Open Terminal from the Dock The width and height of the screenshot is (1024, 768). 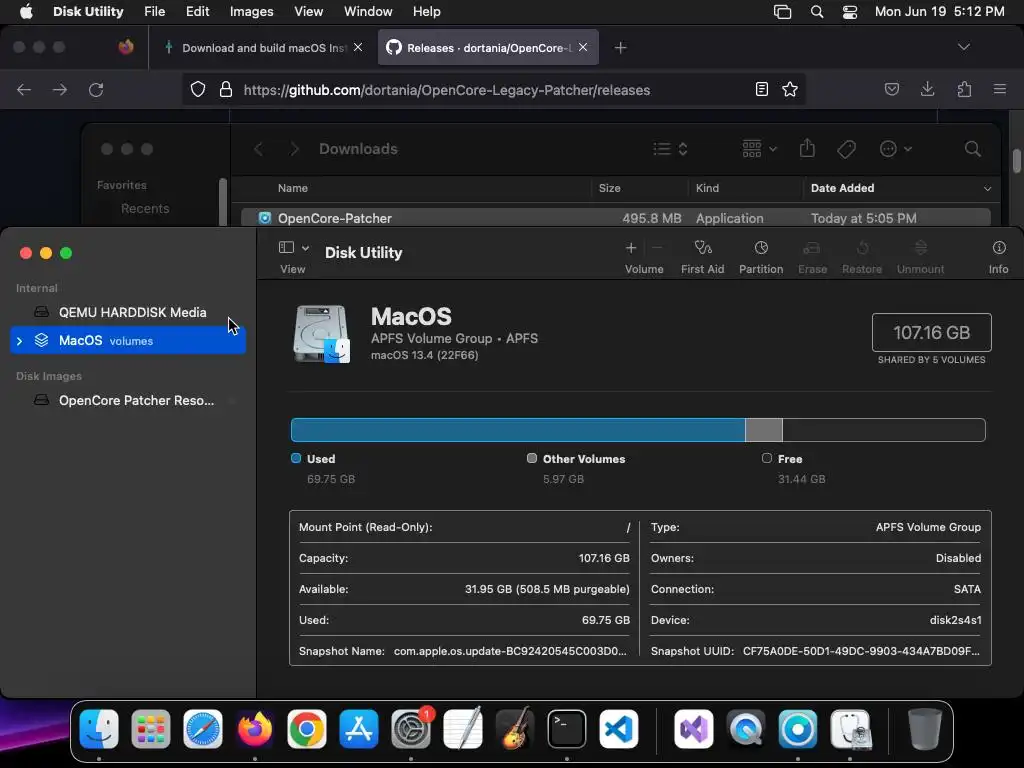pyautogui.click(x=566, y=729)
